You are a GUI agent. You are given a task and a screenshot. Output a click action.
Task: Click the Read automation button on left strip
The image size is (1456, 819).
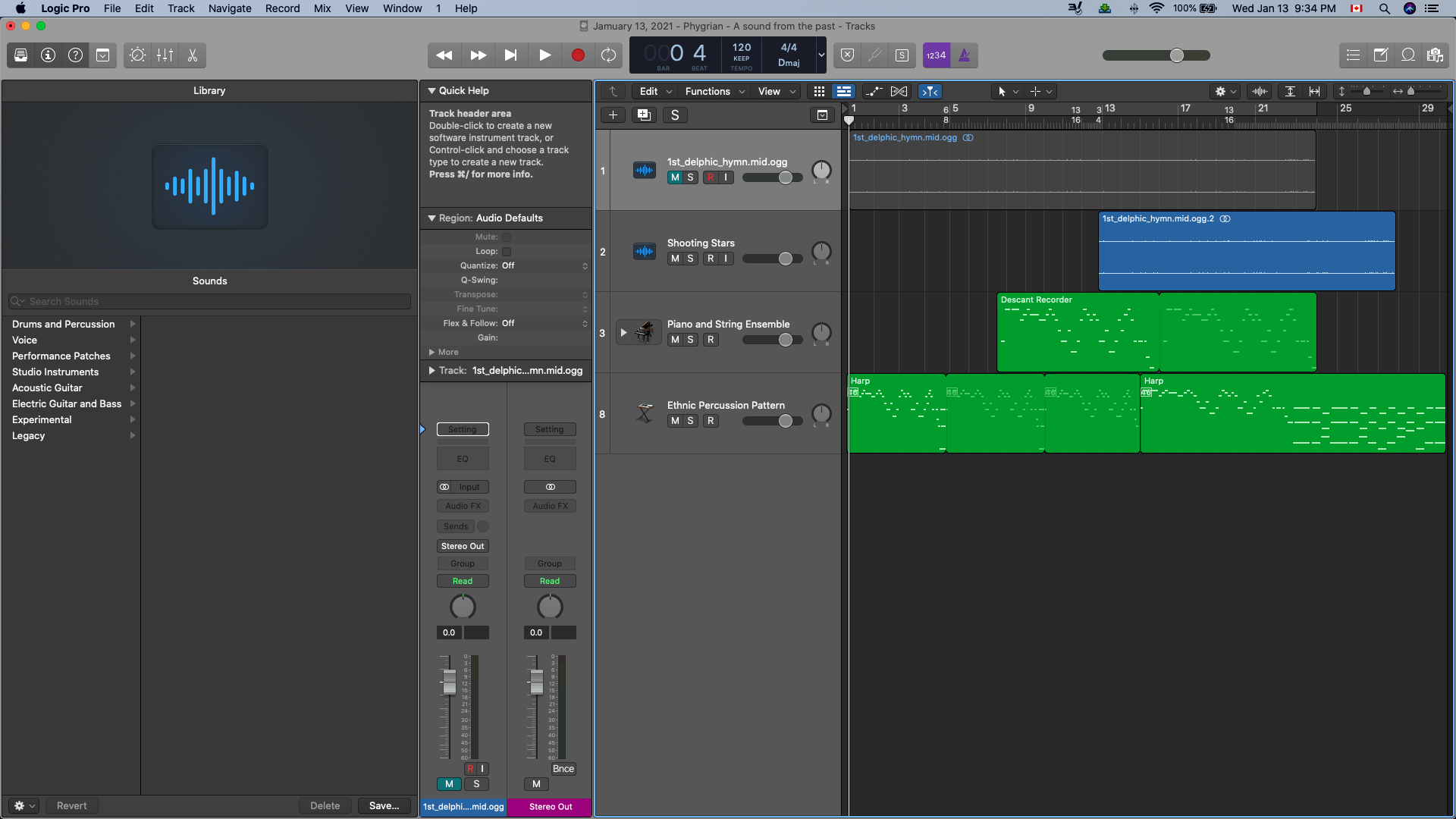463,581
